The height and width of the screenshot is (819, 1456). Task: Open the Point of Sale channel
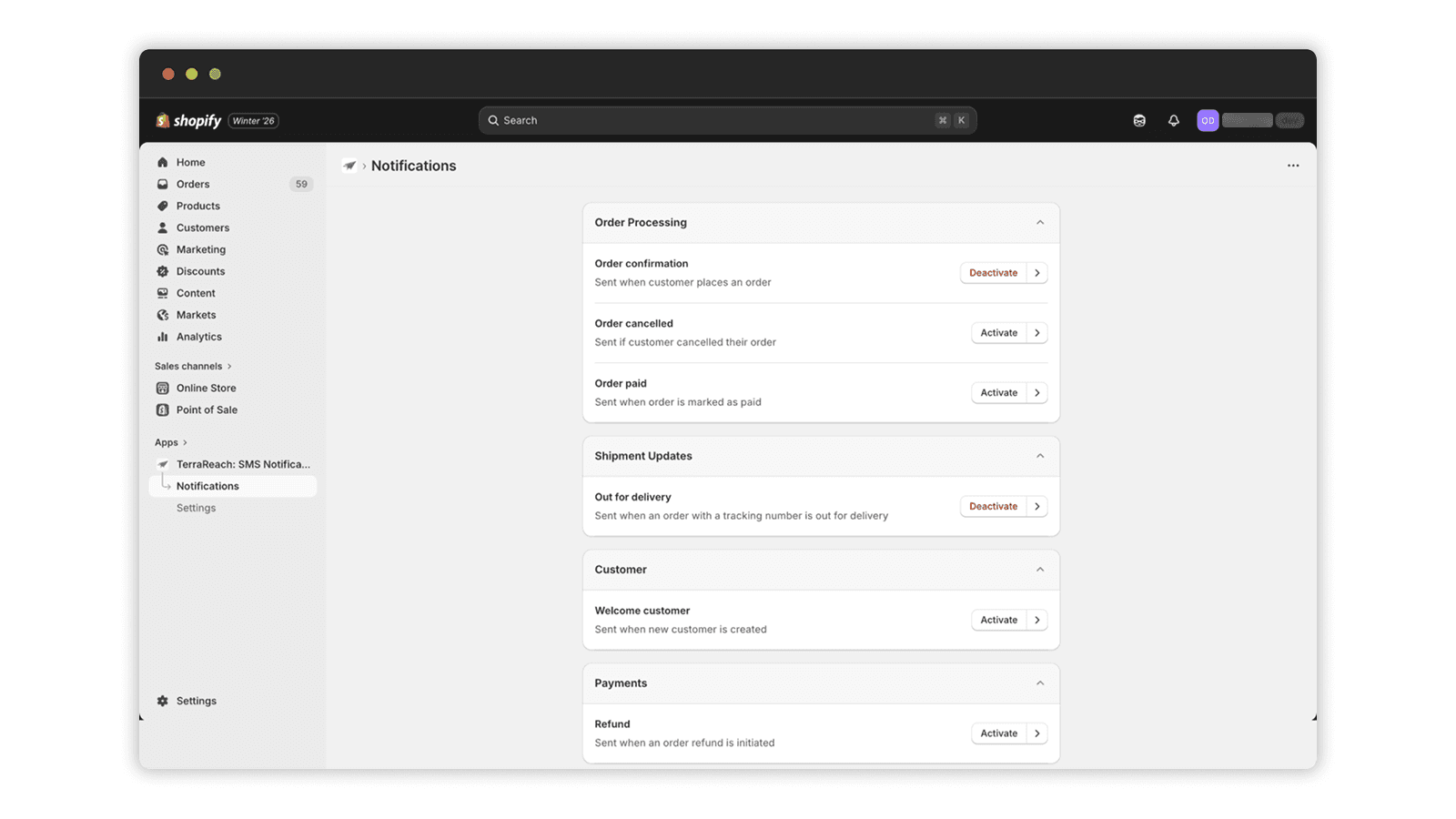coord(207,409)
